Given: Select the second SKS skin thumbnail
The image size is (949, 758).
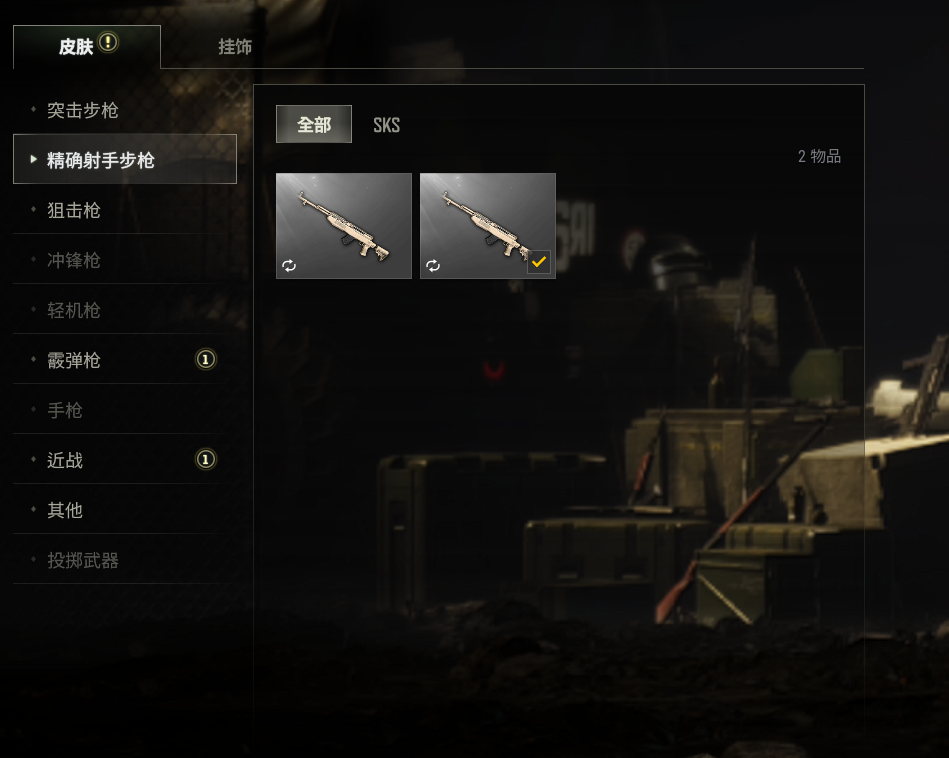Looking at the screenshot, I should pos(488,226).
